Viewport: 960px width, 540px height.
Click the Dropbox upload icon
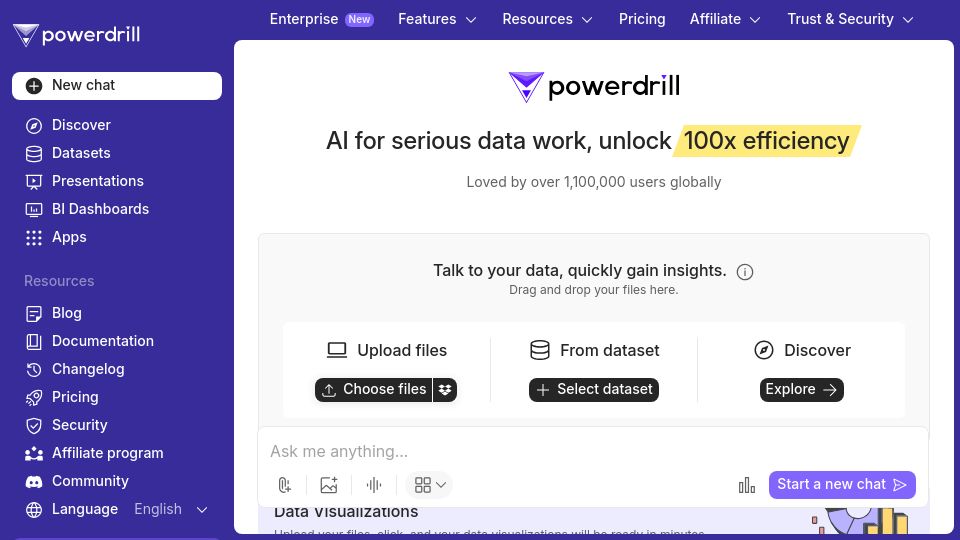(445, 390)
